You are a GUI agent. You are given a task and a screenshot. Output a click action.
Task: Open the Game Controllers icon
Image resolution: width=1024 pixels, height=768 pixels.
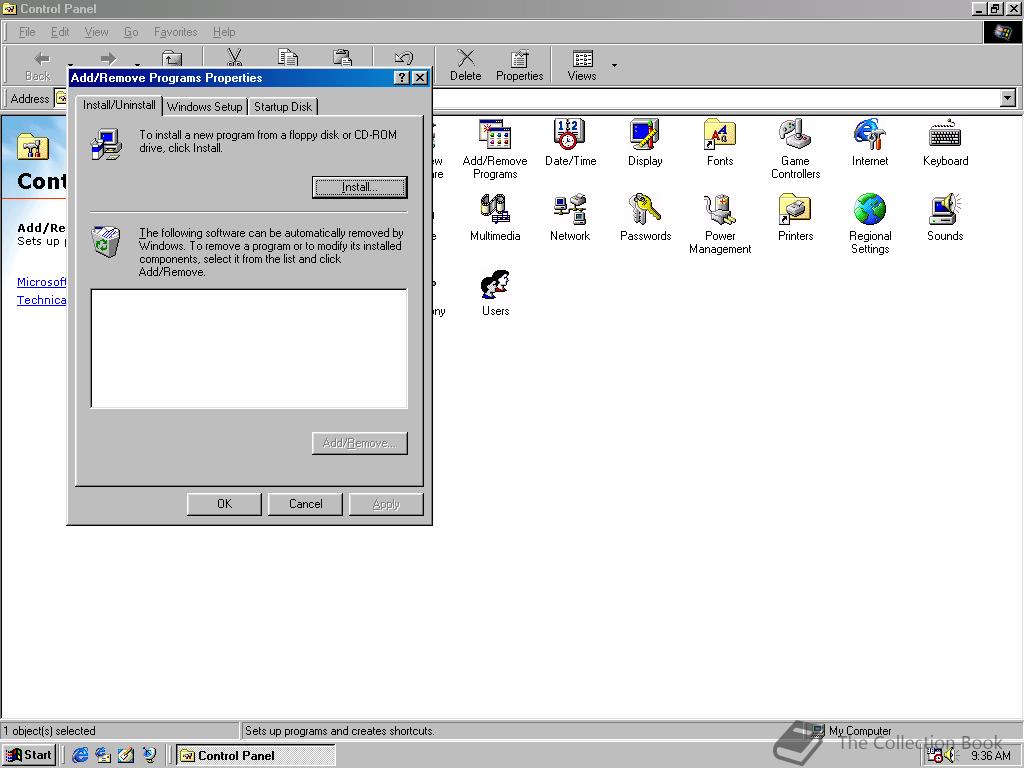click(x=795, y=148)
